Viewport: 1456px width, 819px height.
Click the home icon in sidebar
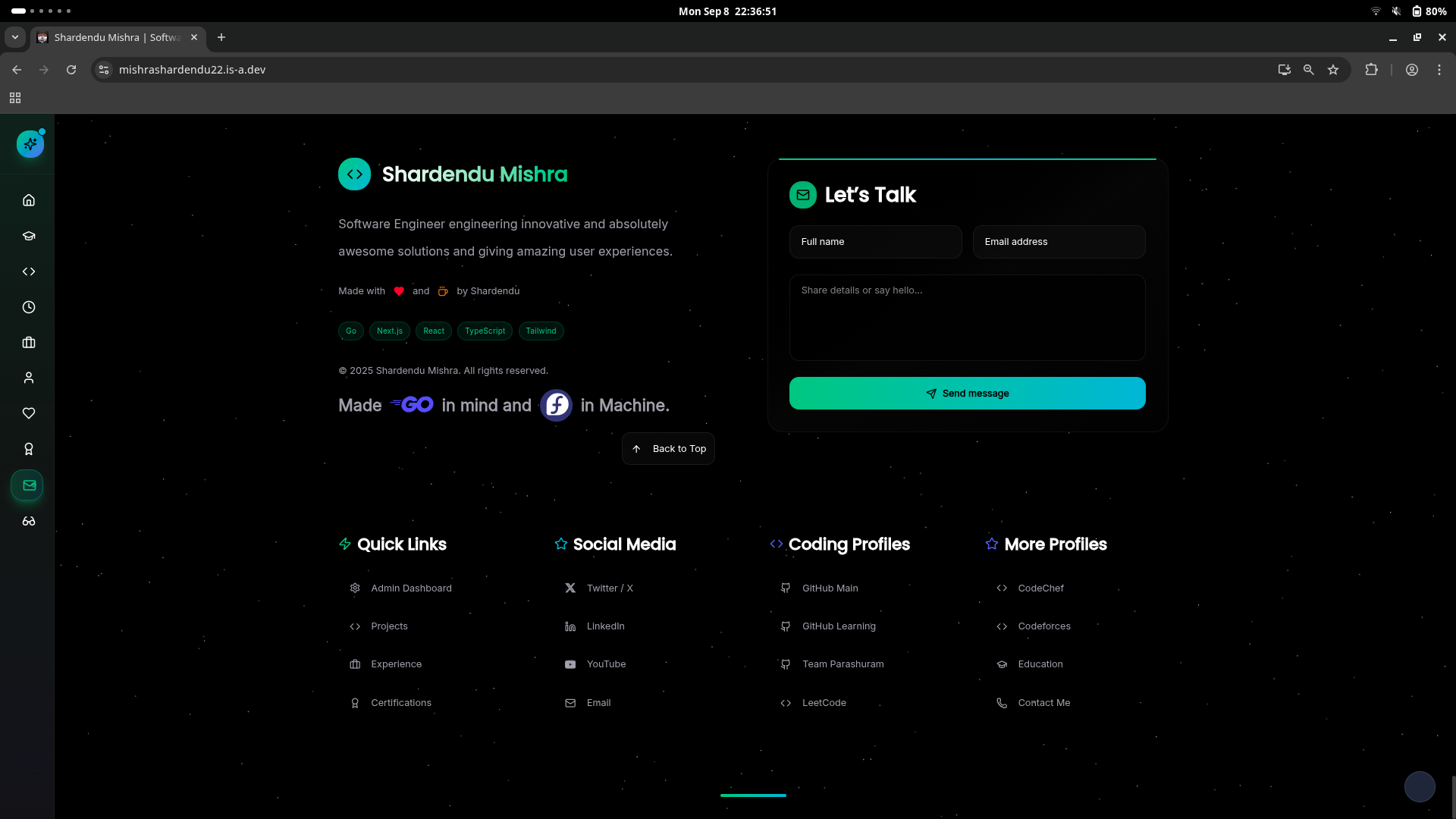29,200
